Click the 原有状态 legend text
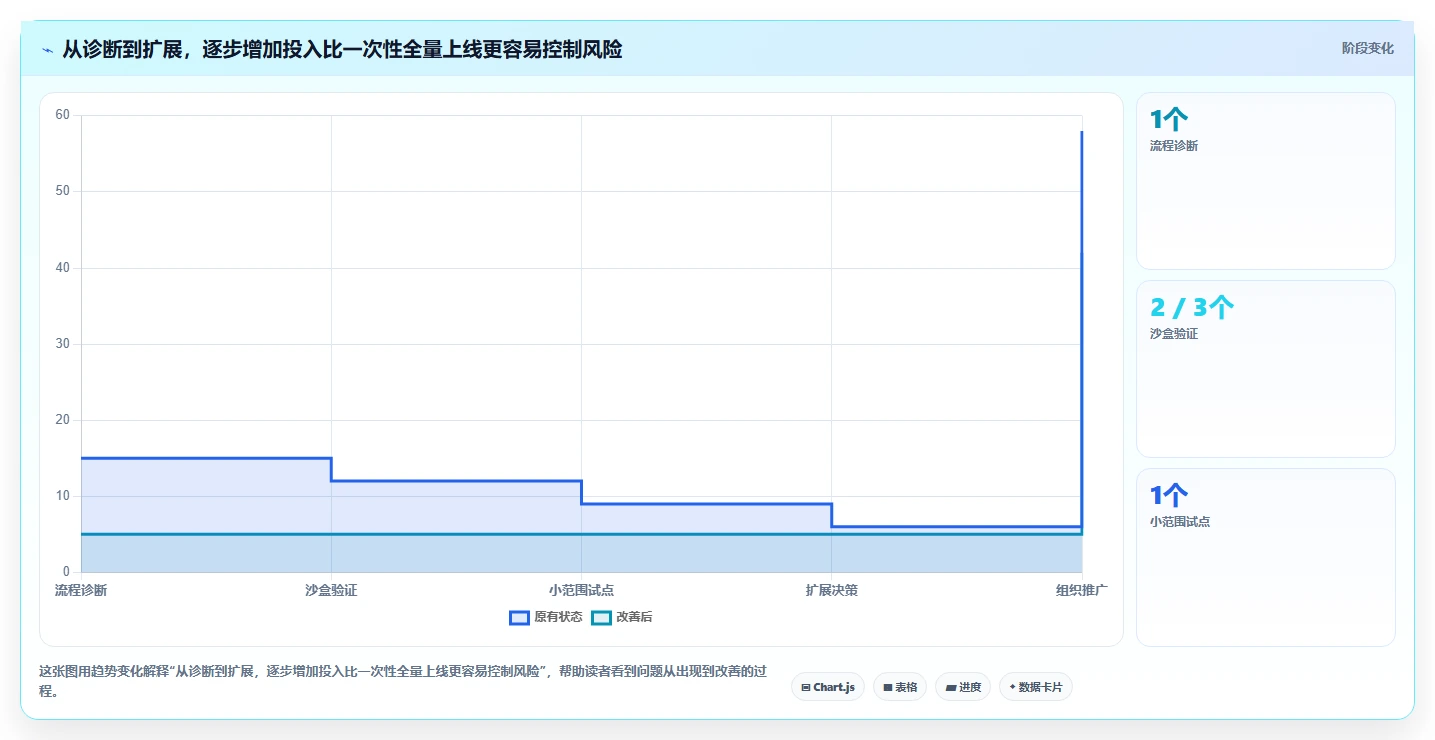Viewport: 1435px width, 740px height. pyautogui.click(x=558, y=617)
